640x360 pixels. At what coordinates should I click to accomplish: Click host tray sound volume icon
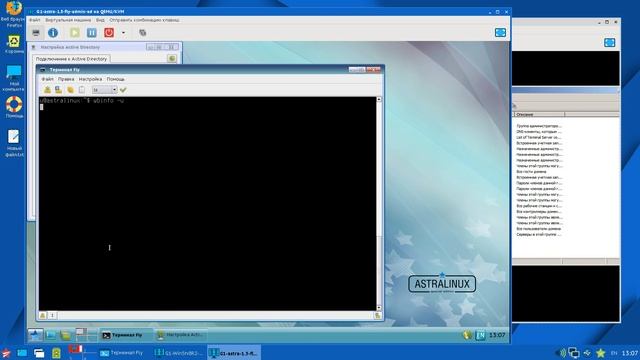click(x=562, y=353)
